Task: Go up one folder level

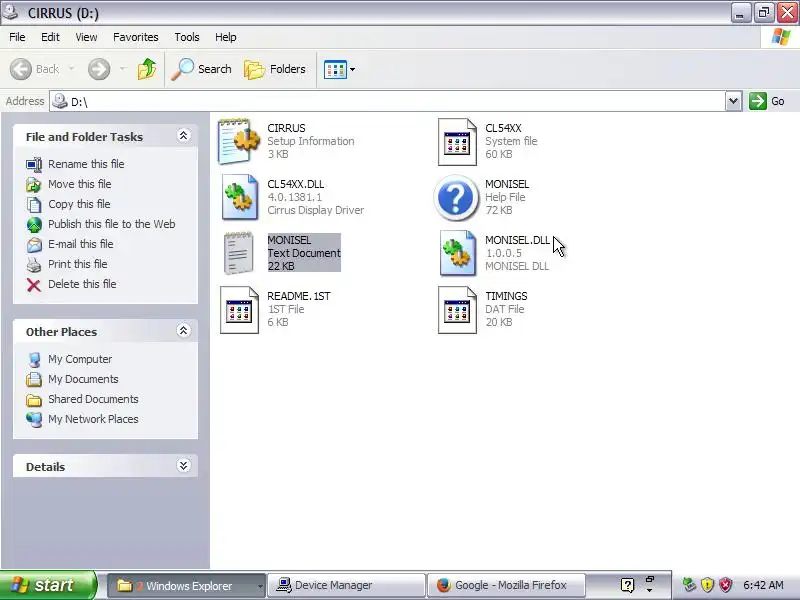Action: (x=147, y=69)
